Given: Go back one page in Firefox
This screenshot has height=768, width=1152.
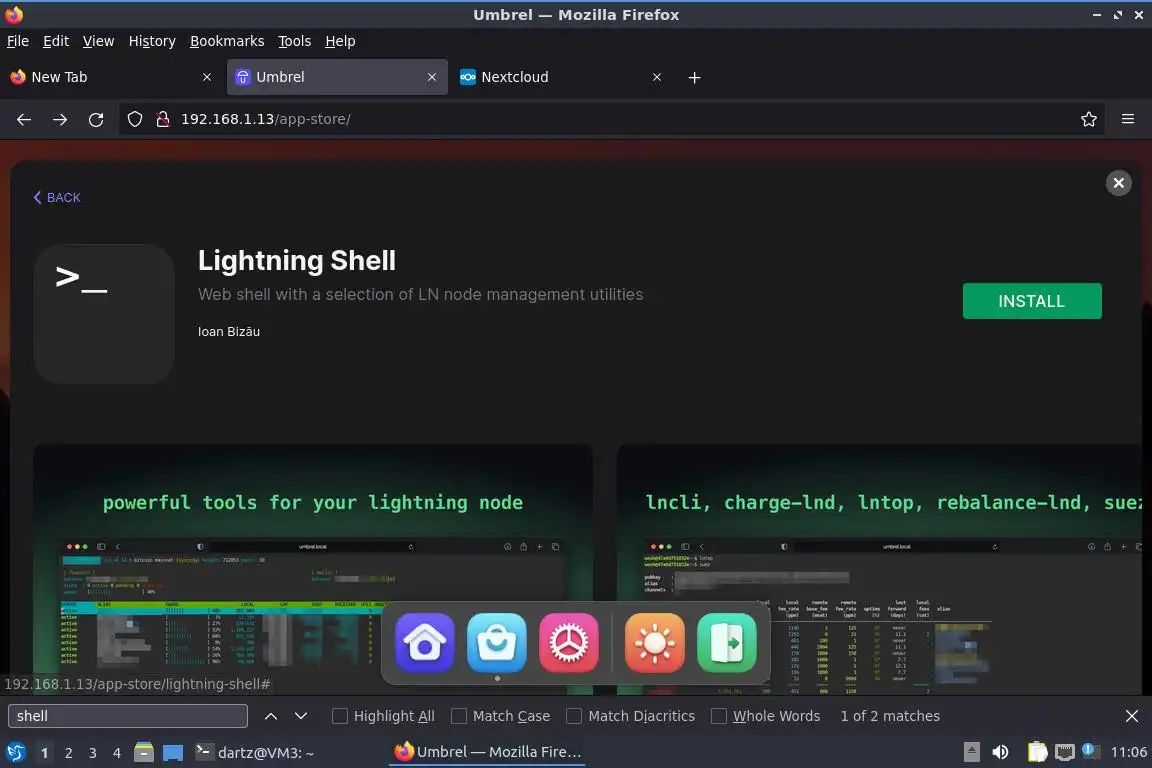Looking at the screenshot, I should (24, 119).
